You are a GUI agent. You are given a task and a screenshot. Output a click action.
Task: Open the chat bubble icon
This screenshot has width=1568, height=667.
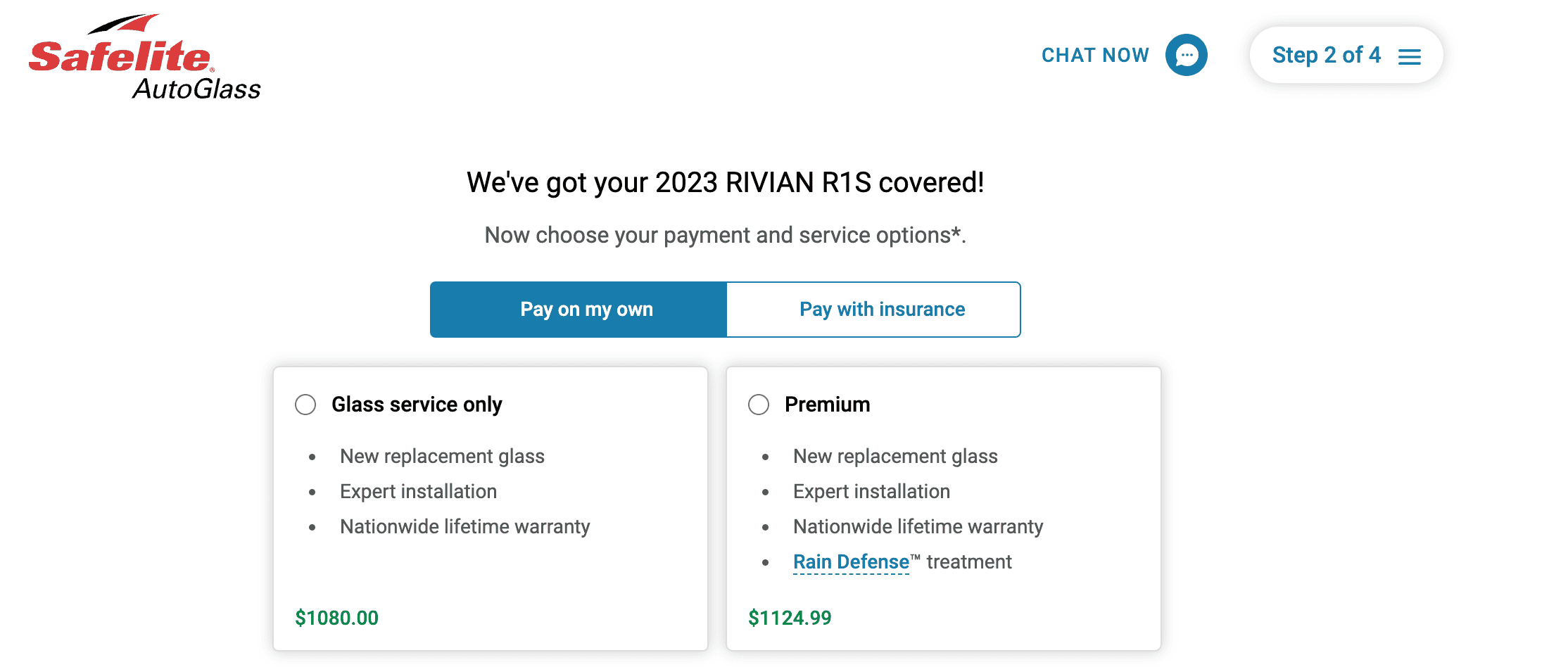tap(1186, 55)
